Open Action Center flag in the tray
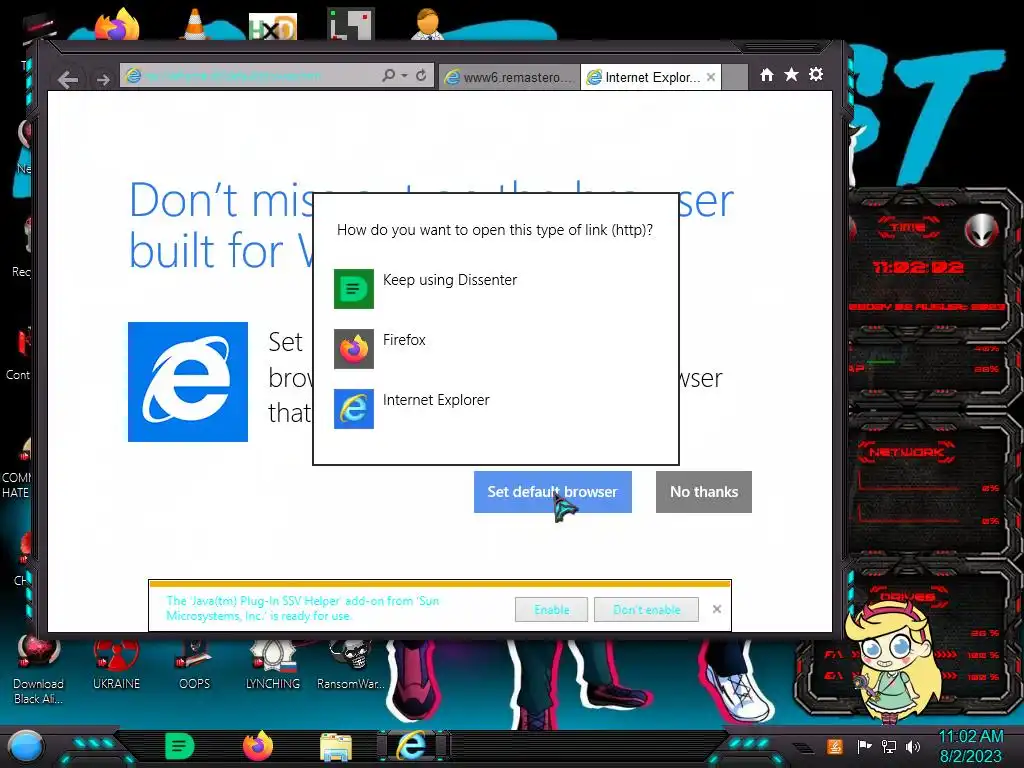1024x768 pixels. tap(864, 746)
